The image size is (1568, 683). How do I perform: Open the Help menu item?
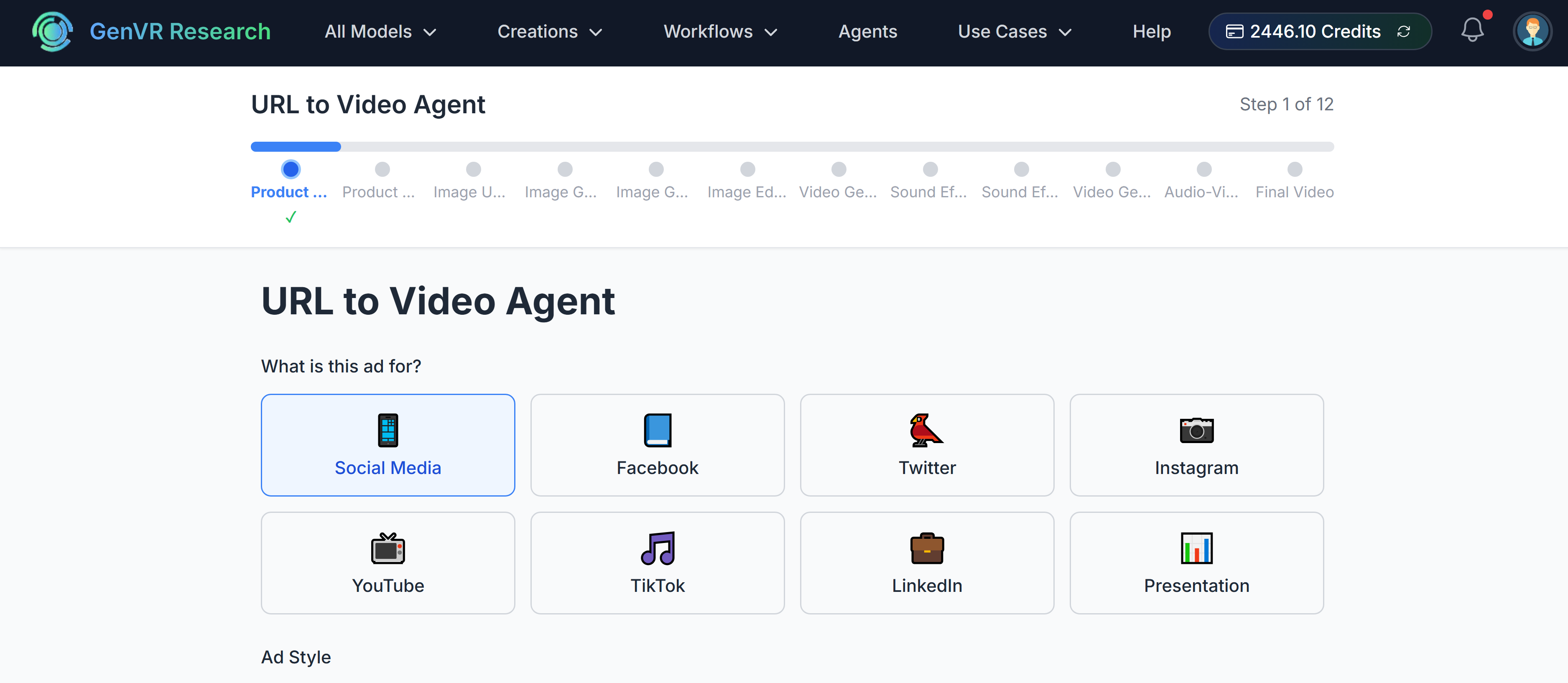tap(1151, 32)
